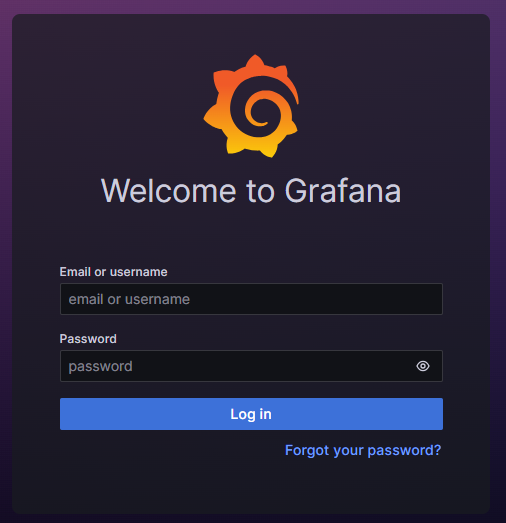Focus the Email or username input field
The image size is (506, 523).
coord(251,299)
